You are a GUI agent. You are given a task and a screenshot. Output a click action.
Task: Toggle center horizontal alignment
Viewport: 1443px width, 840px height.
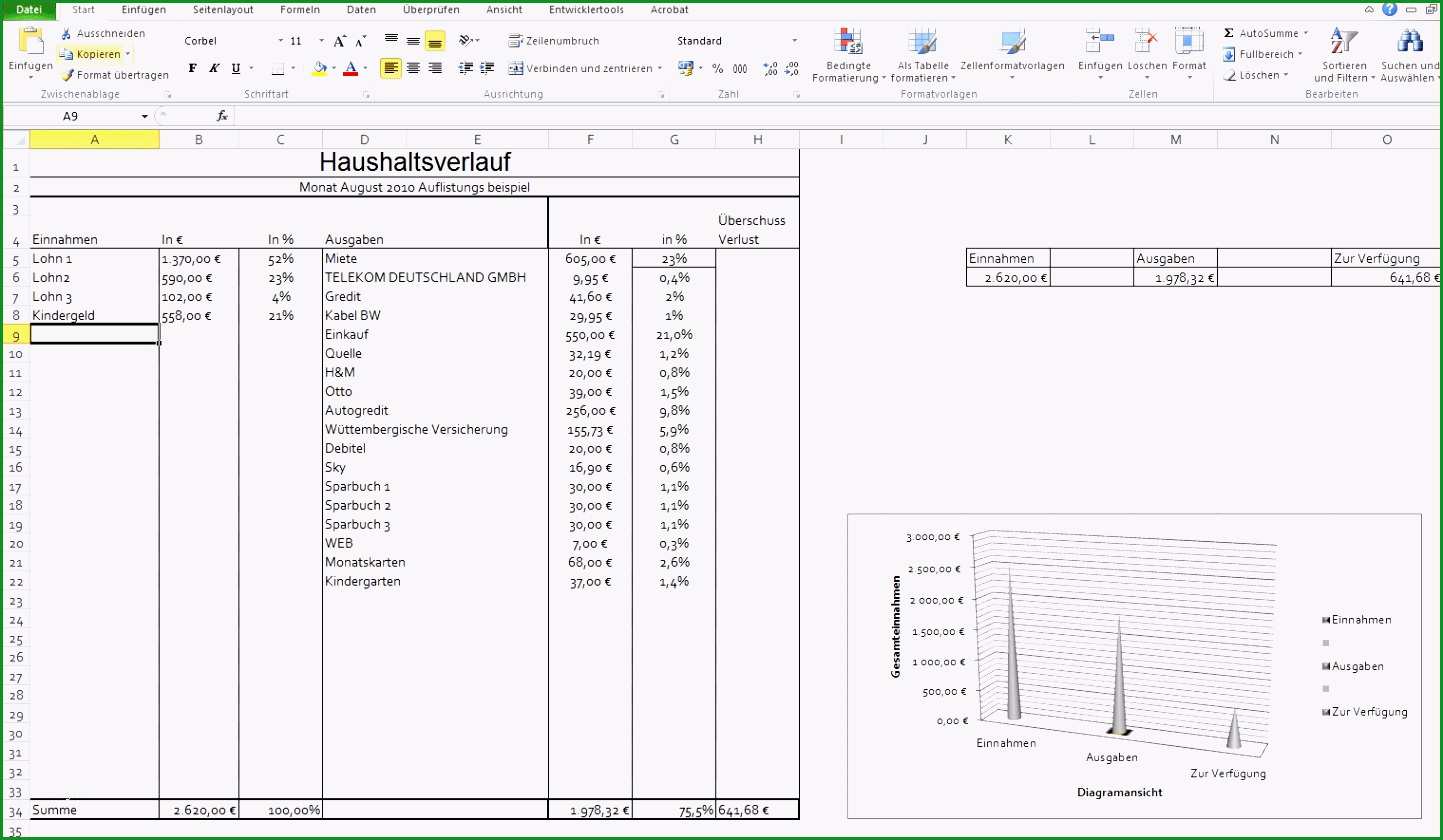(413, 68)
